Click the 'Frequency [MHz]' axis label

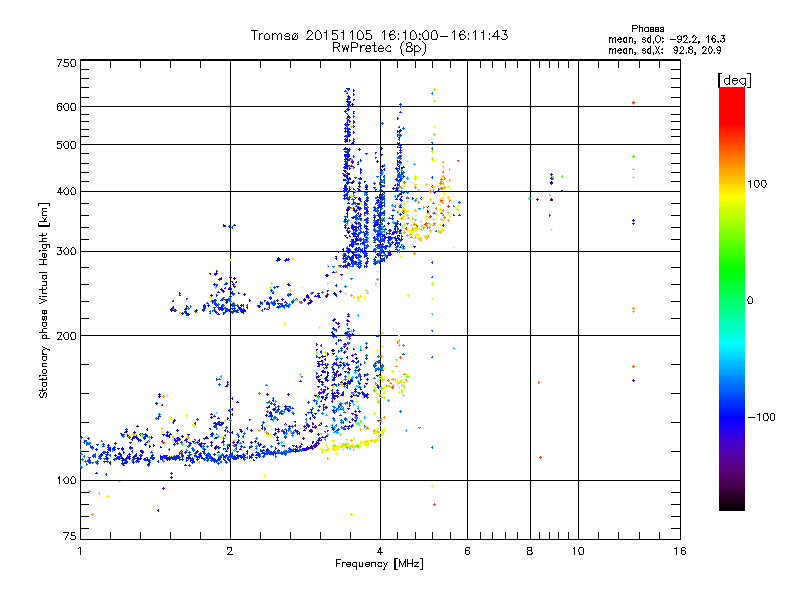(x=379, y=564)
